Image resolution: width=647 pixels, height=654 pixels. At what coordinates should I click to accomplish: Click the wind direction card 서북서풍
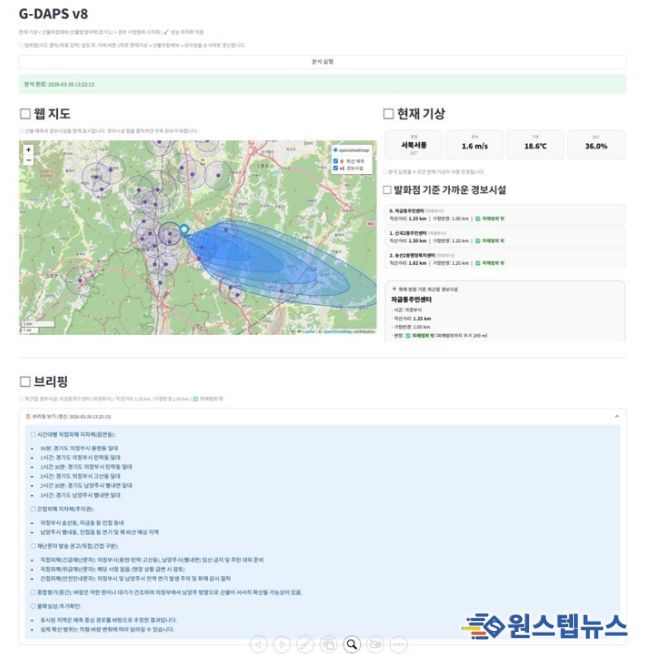[414, 145]
